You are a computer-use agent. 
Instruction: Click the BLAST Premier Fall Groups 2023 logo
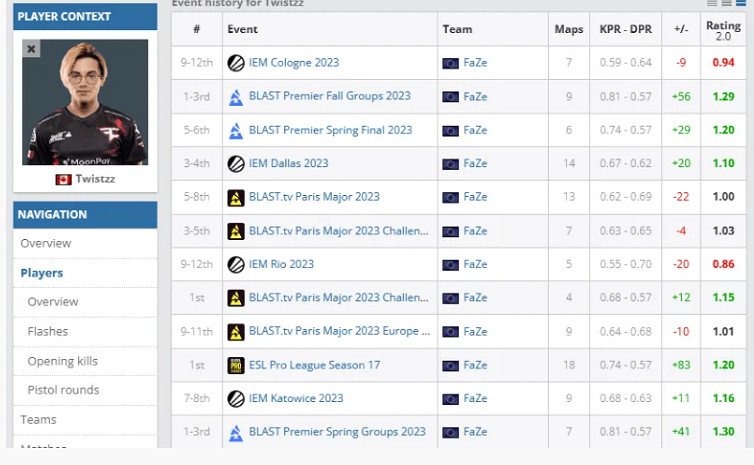(236, 97)
